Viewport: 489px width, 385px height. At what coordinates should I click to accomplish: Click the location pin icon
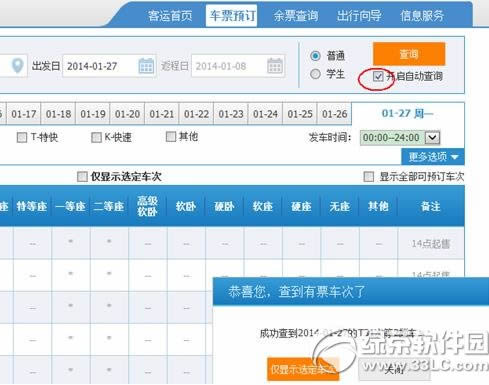17,65
